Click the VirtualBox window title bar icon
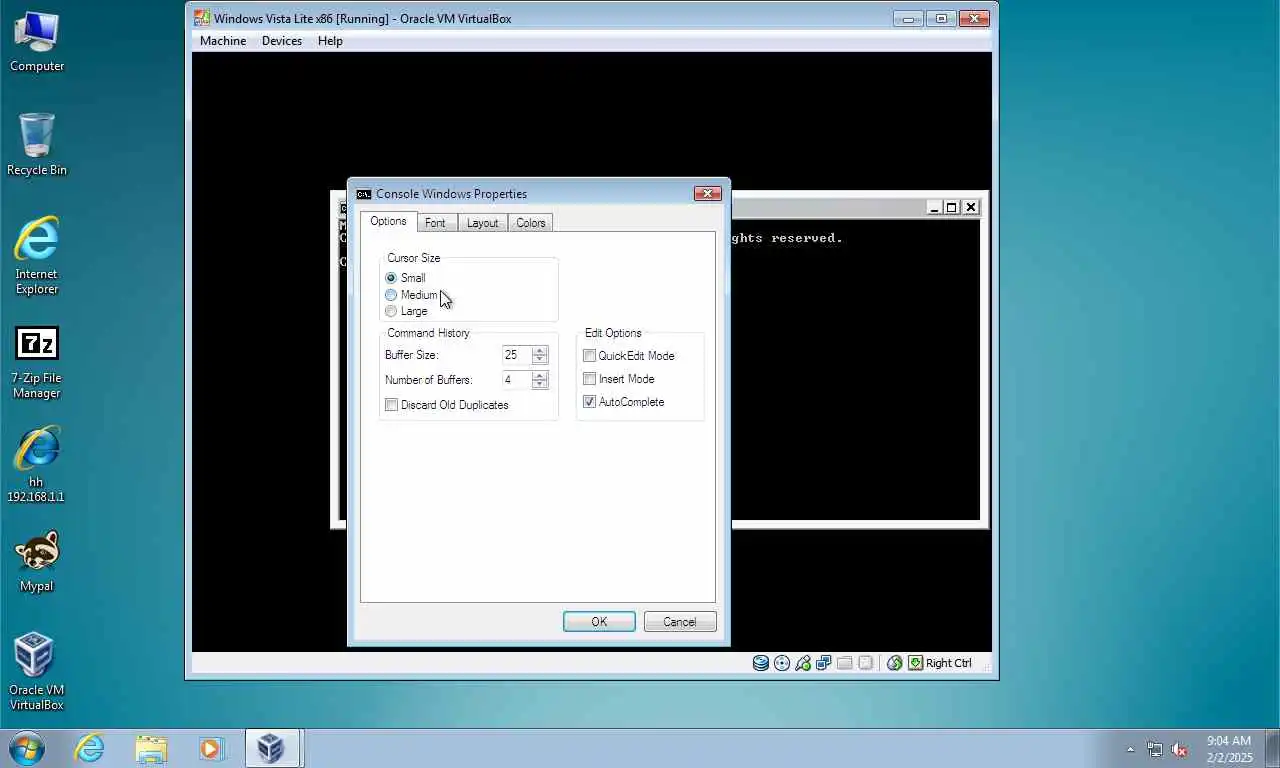Screen dimensions: 1280x768 [201, 18]
